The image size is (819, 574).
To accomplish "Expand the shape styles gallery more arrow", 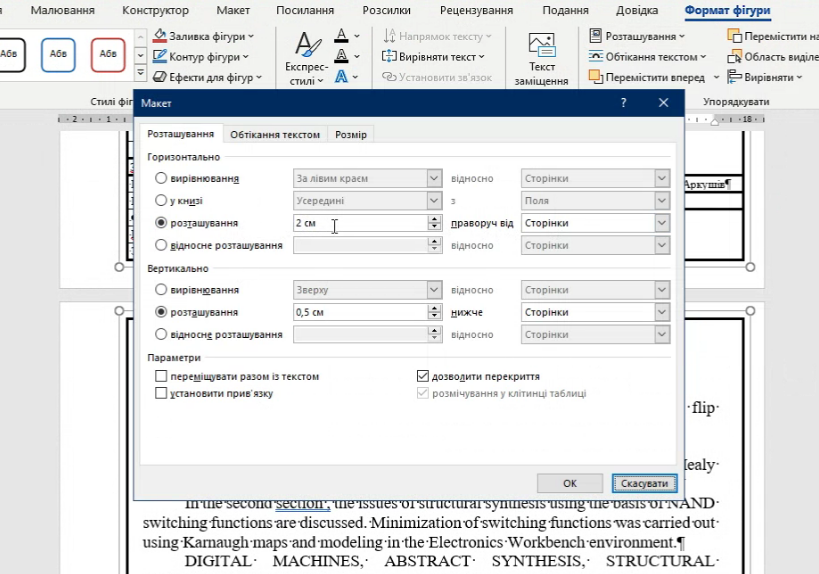I will pos(141,73).
